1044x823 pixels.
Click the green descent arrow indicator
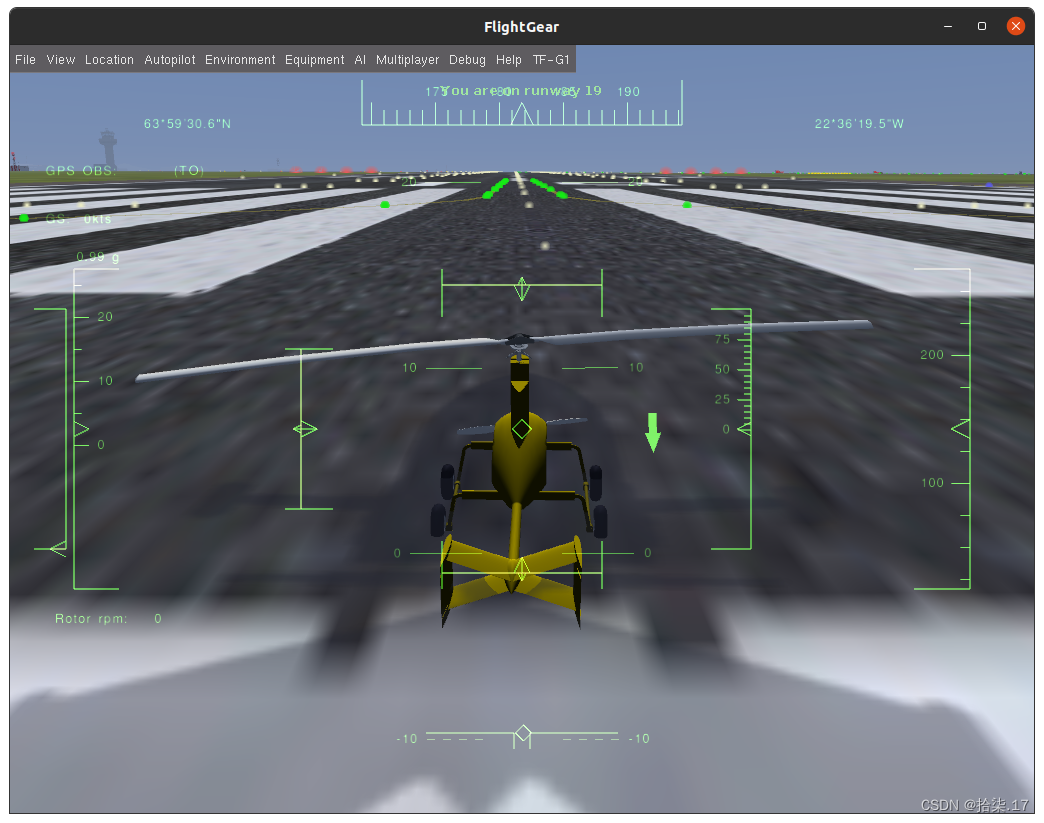point(652,430)
